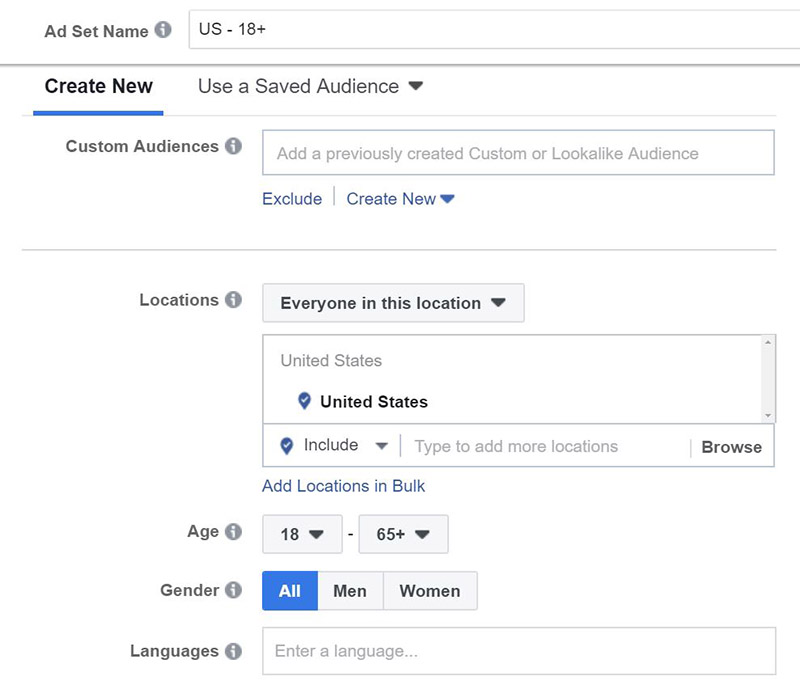Image resolution: width=800 pixels, height=689 pixels.
Task: Click location pin icon beside United States
Action: 305,401
